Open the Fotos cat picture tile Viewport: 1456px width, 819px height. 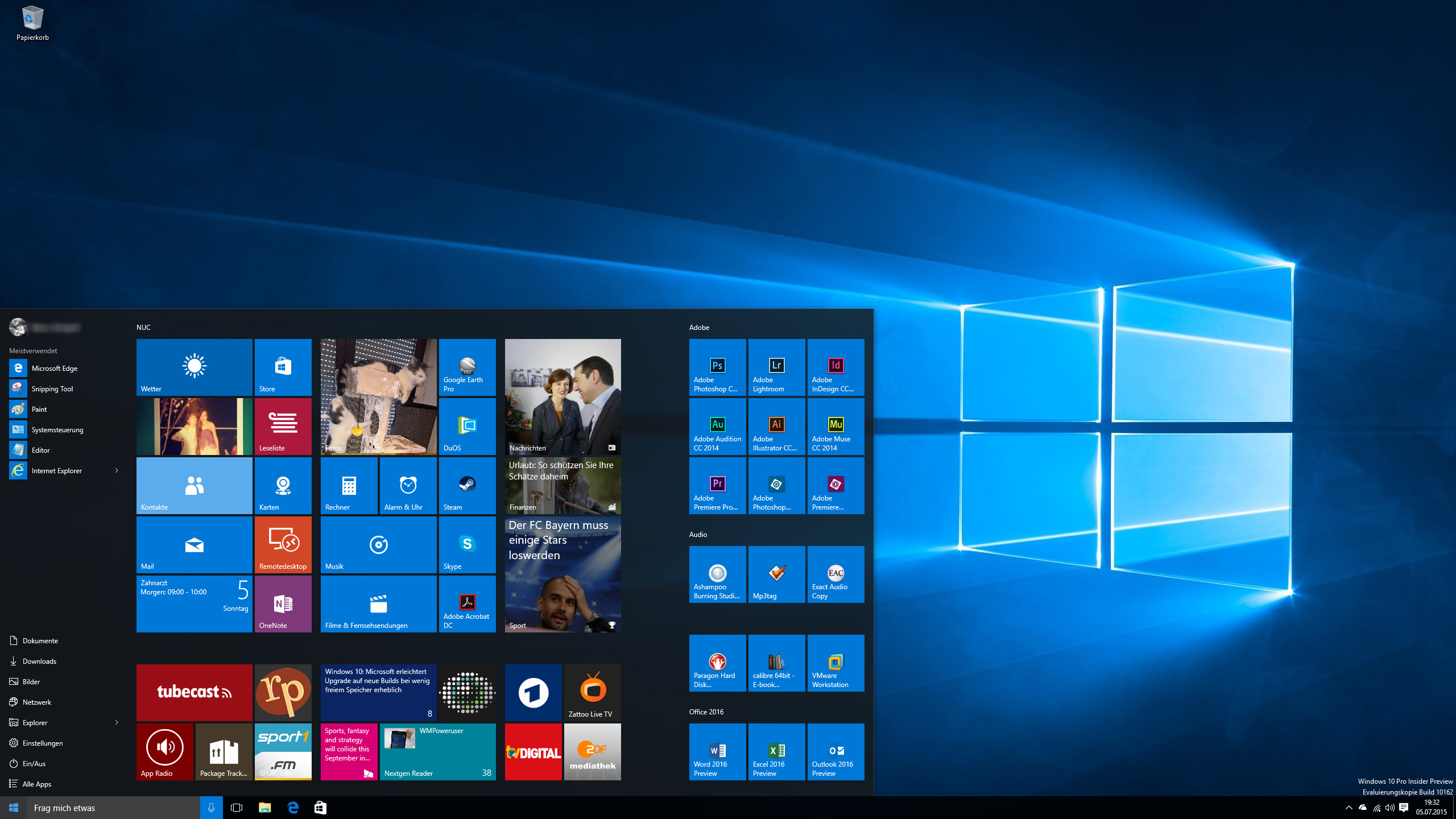pos(378,397)
